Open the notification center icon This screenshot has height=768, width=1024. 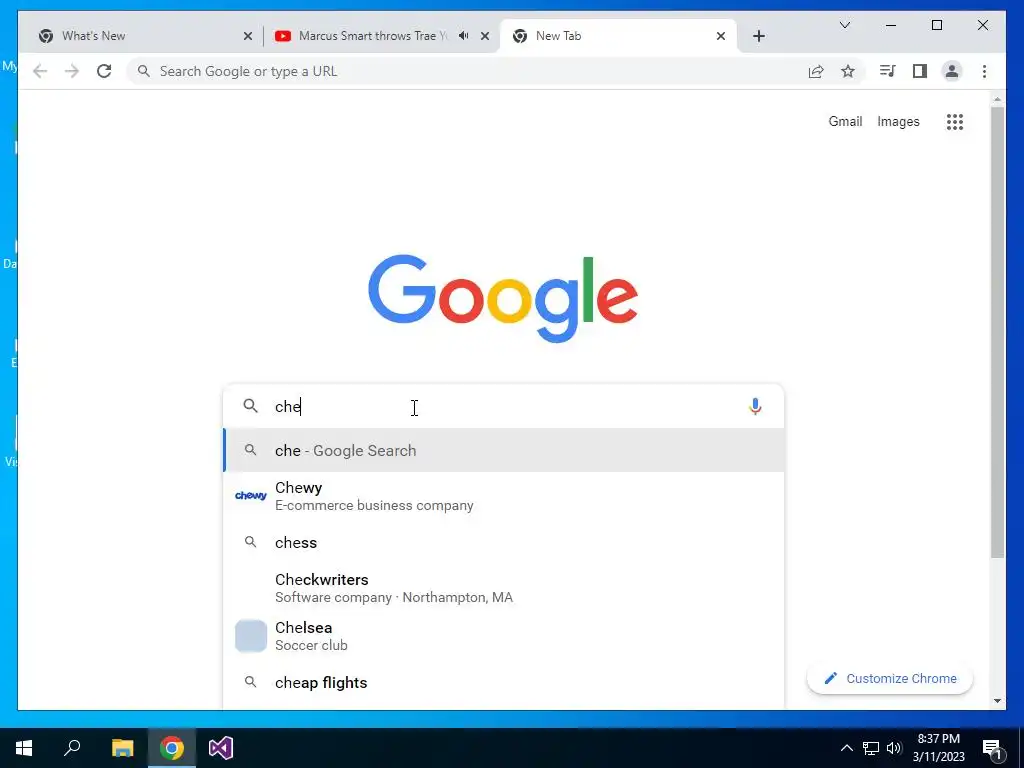992,748
